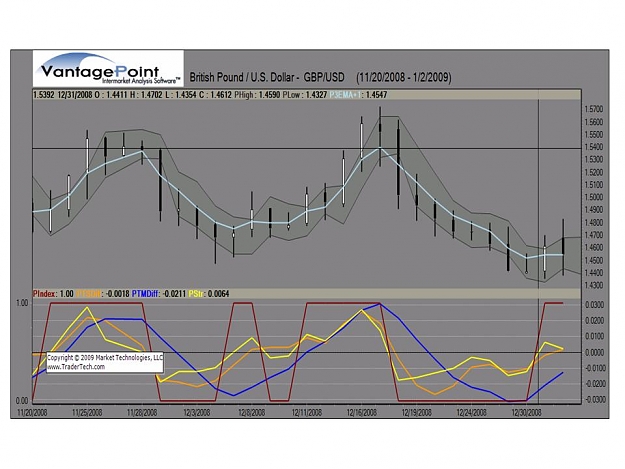The image size is (625, 469).
Task: Click the 0.0000 indicator axis label
Action: (595, 352)
